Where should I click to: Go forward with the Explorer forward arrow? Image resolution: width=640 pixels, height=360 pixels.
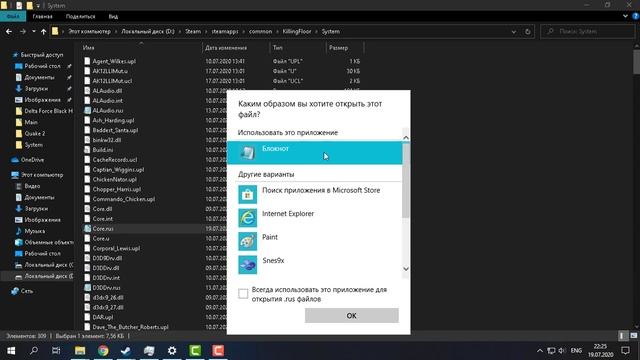[x=23, y=31]
